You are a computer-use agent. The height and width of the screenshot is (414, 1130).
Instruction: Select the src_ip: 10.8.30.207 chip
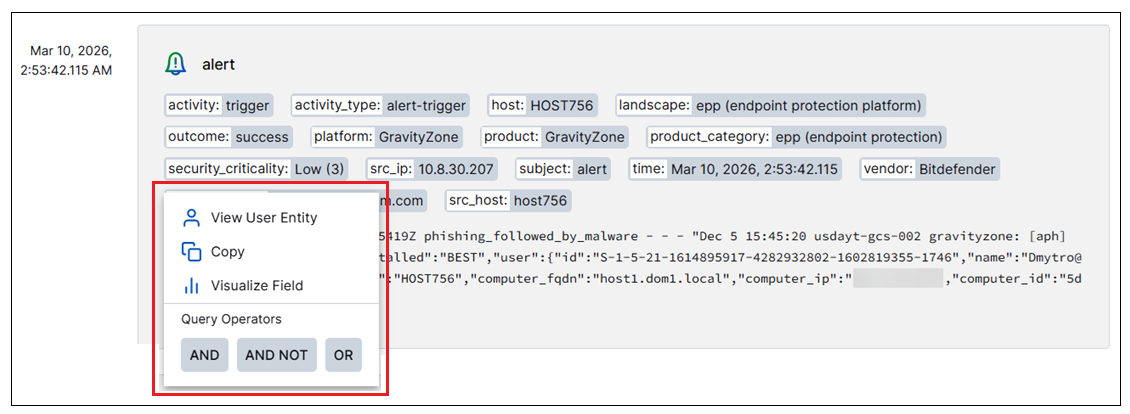(x=432, y=169)
